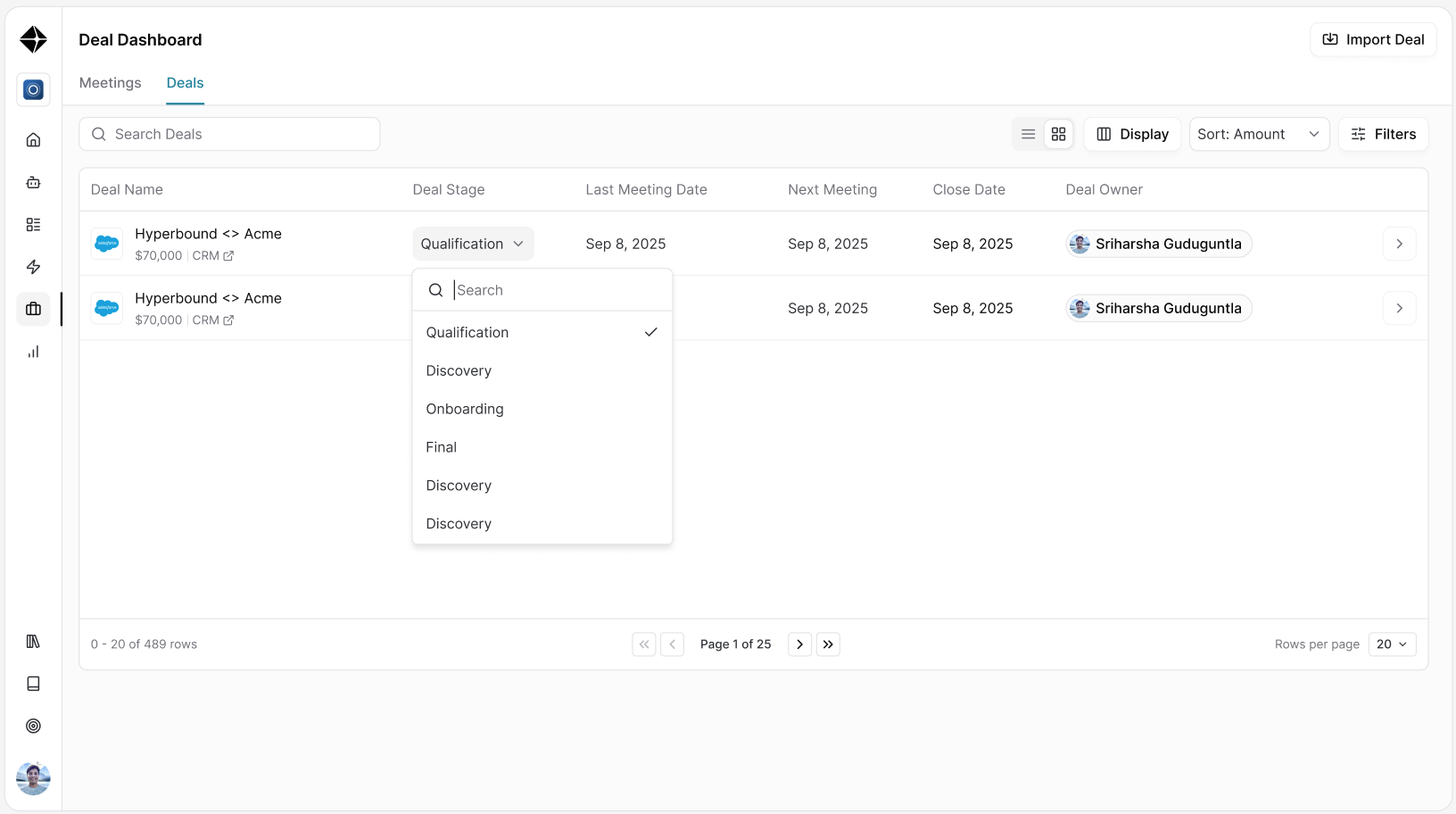1456x814 pixels.
Task: Open the lightning bolt sidebar icon
Action: (x=33, y=267)
